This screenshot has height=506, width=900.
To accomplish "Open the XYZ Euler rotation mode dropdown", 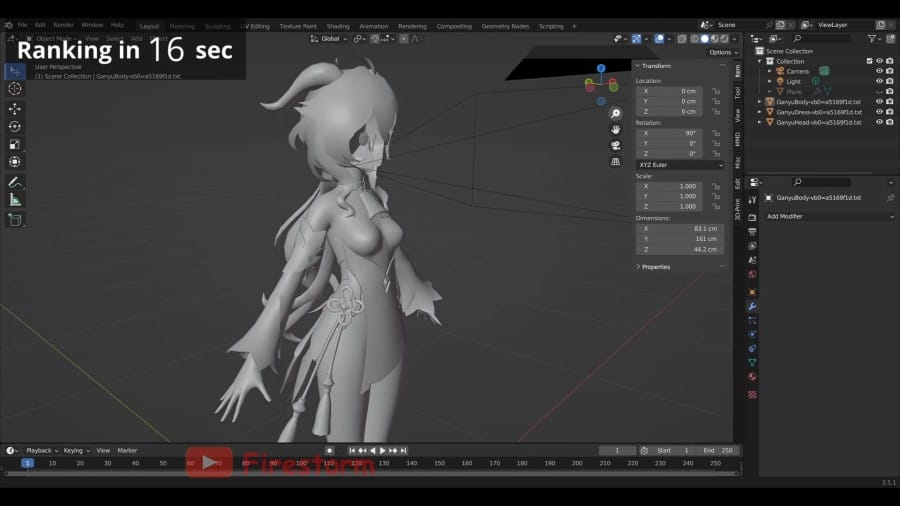I will tap(680, 165).
